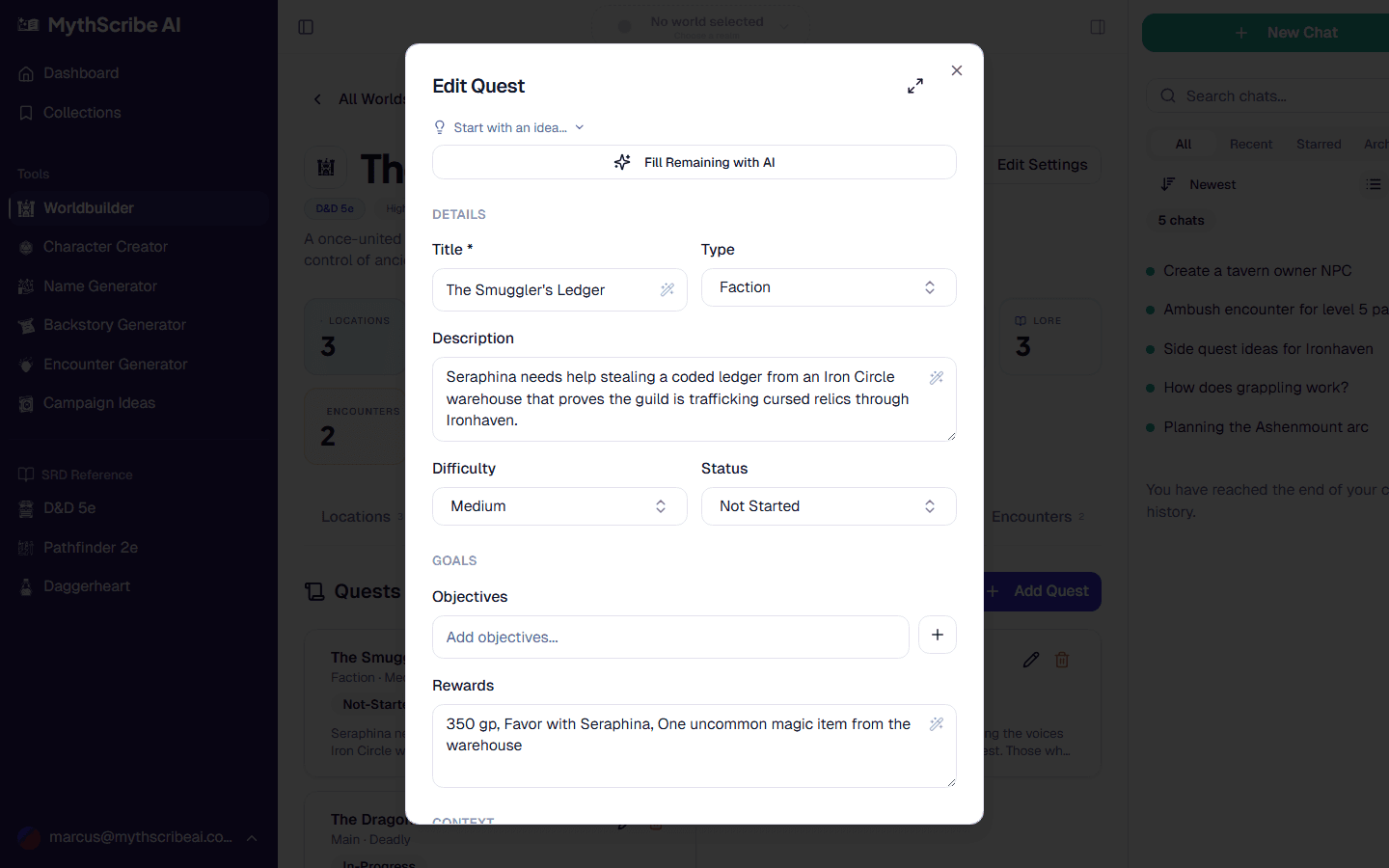Viewport: 1389px width, 868px height.
Task: Click Fill Remaining with AI
Action: [694, 162]
